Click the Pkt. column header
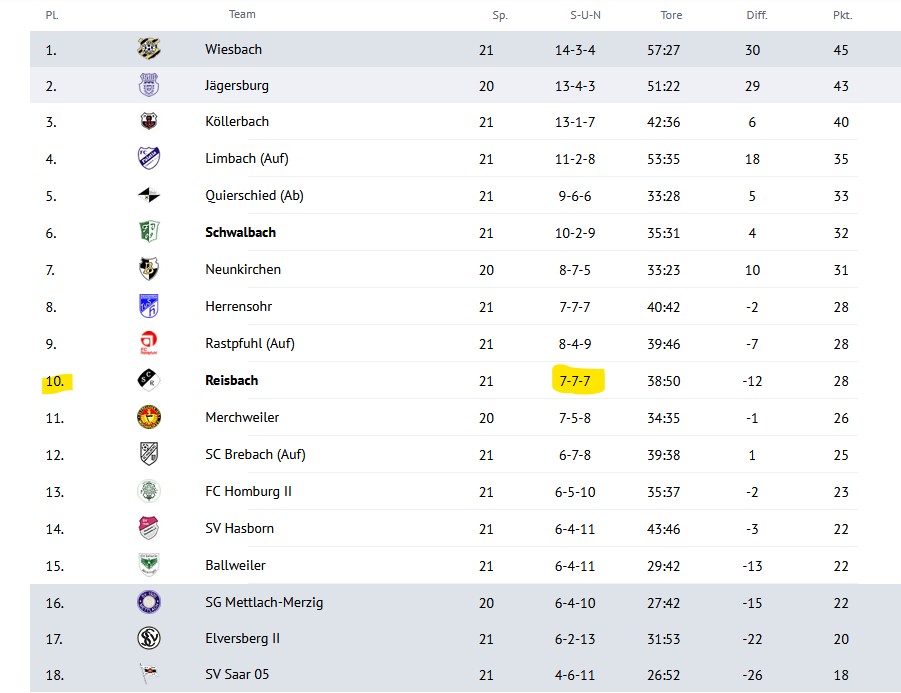 click(x=842, y=15)
